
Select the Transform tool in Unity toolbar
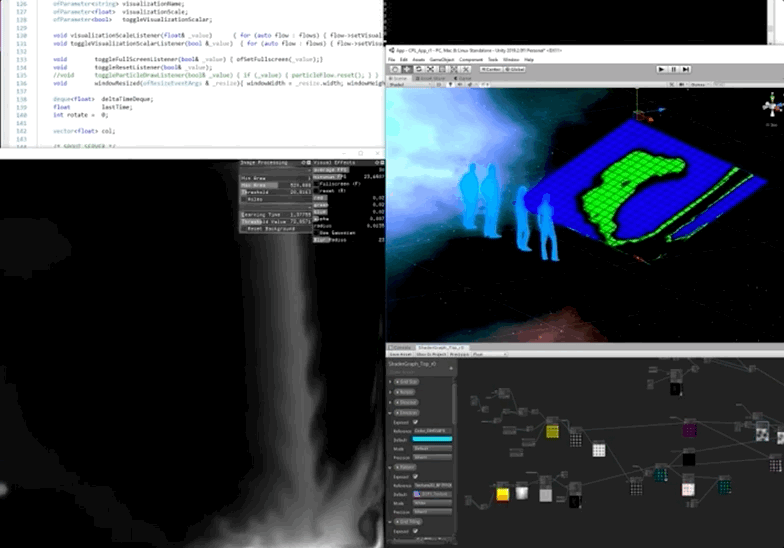(454, 70)
